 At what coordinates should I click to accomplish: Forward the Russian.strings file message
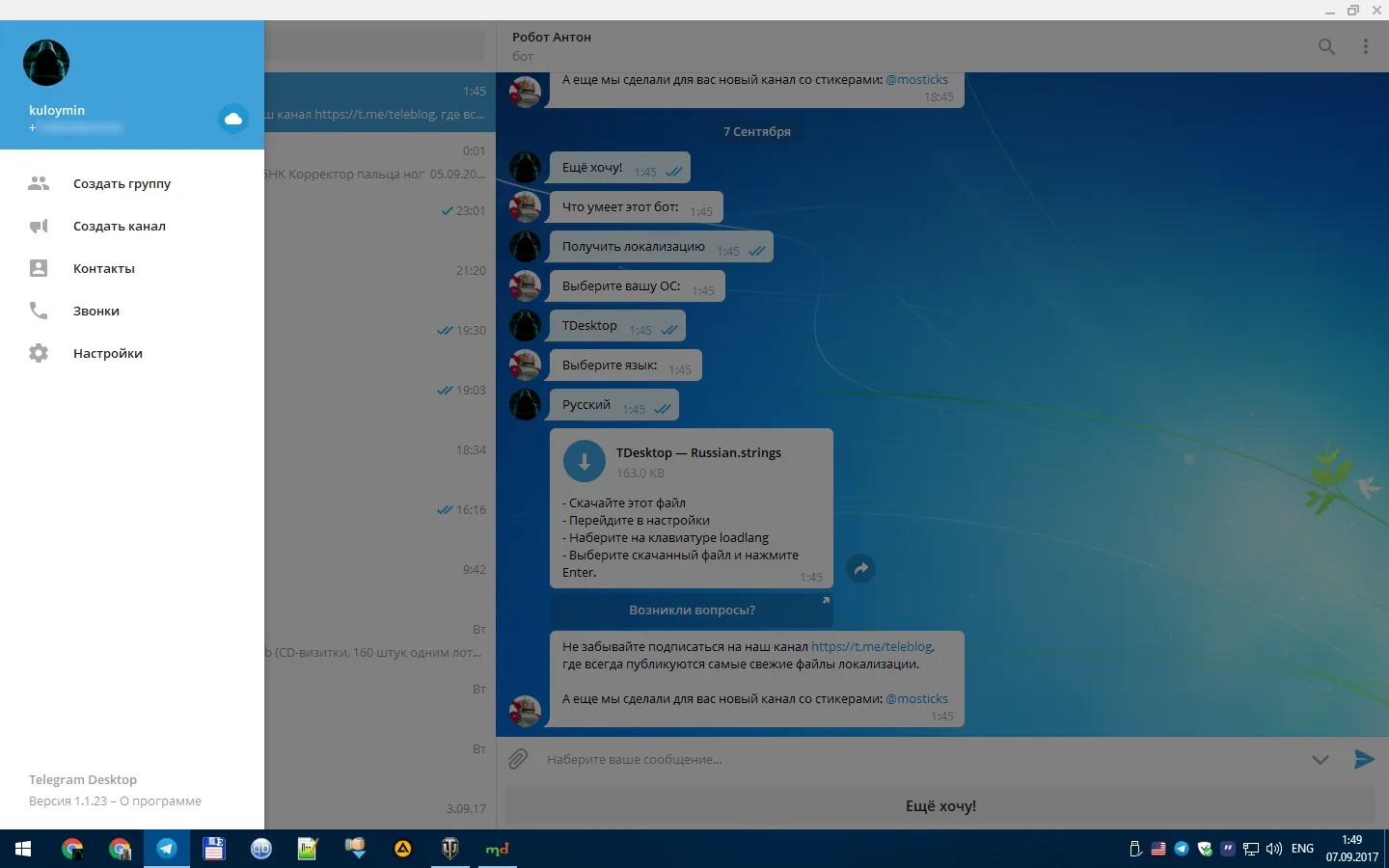[861, 568]
